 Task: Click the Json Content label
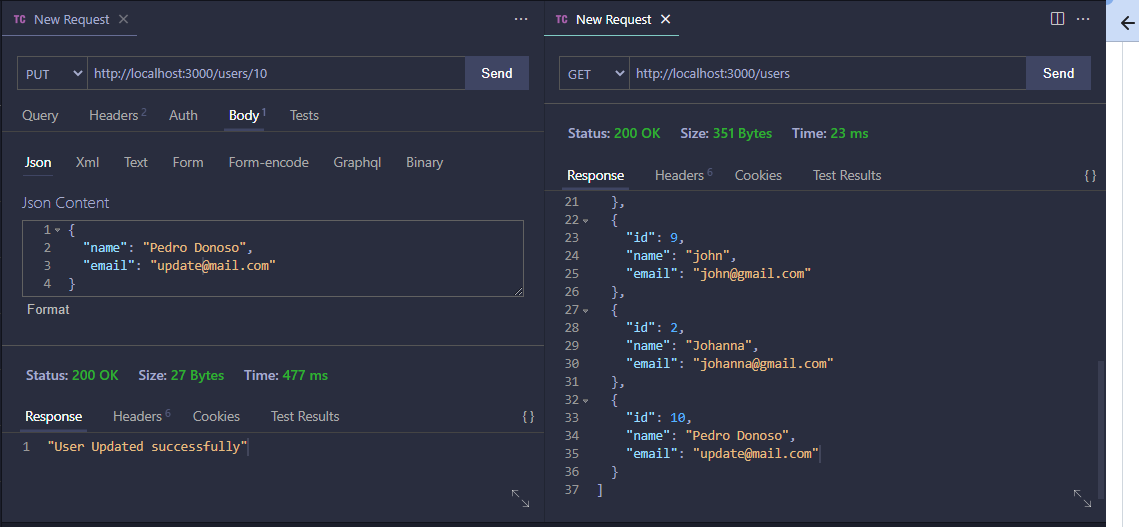(x=65, y=203)
